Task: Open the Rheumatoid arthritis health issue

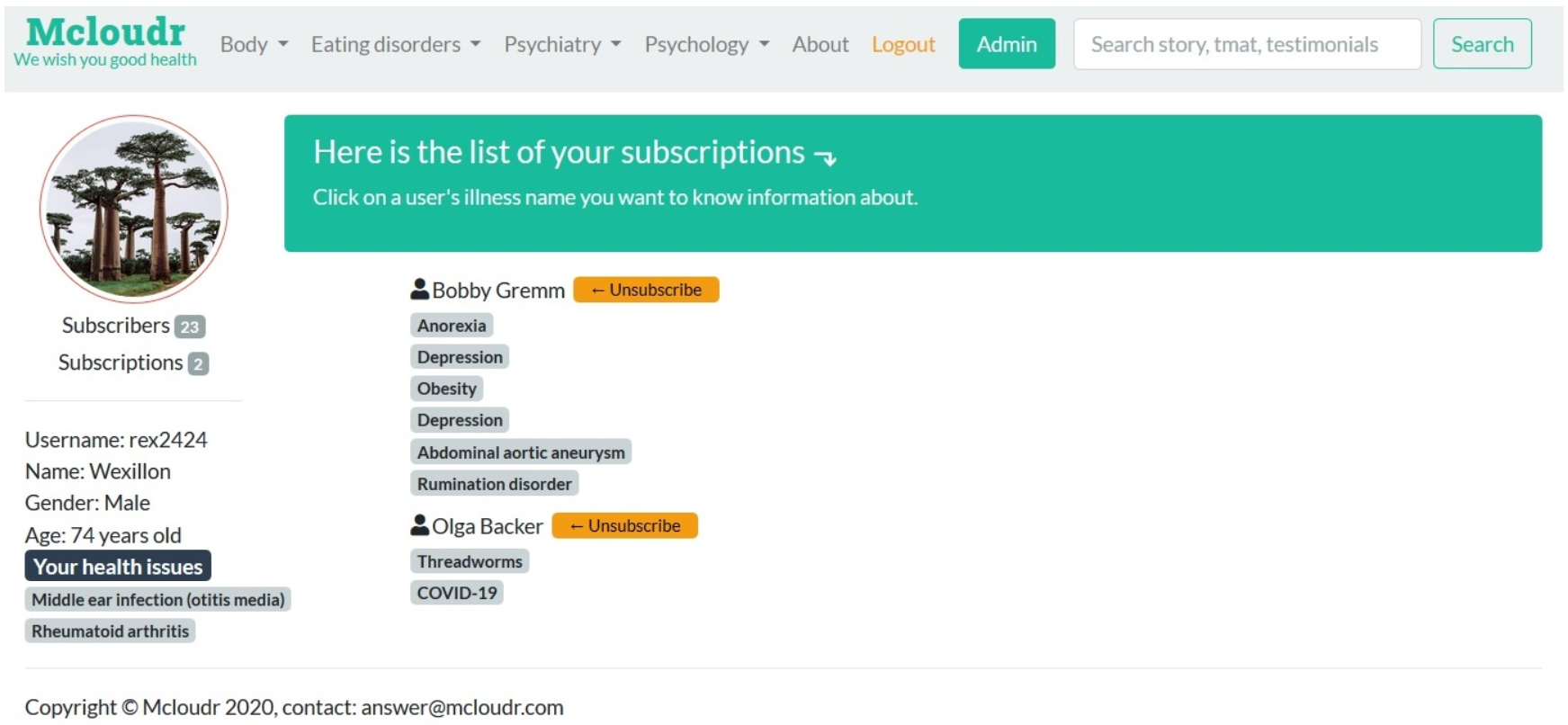Action: [110, 631]
